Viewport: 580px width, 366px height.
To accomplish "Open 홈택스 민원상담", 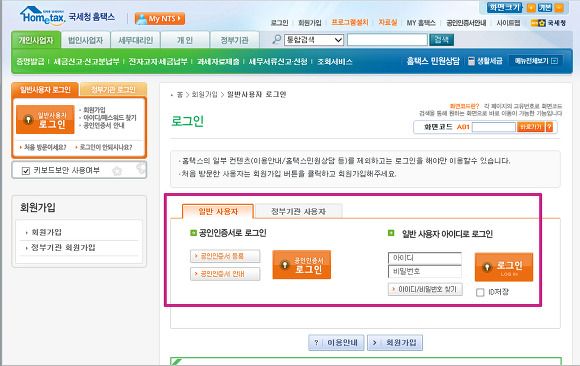I will (x=433, y=61).
